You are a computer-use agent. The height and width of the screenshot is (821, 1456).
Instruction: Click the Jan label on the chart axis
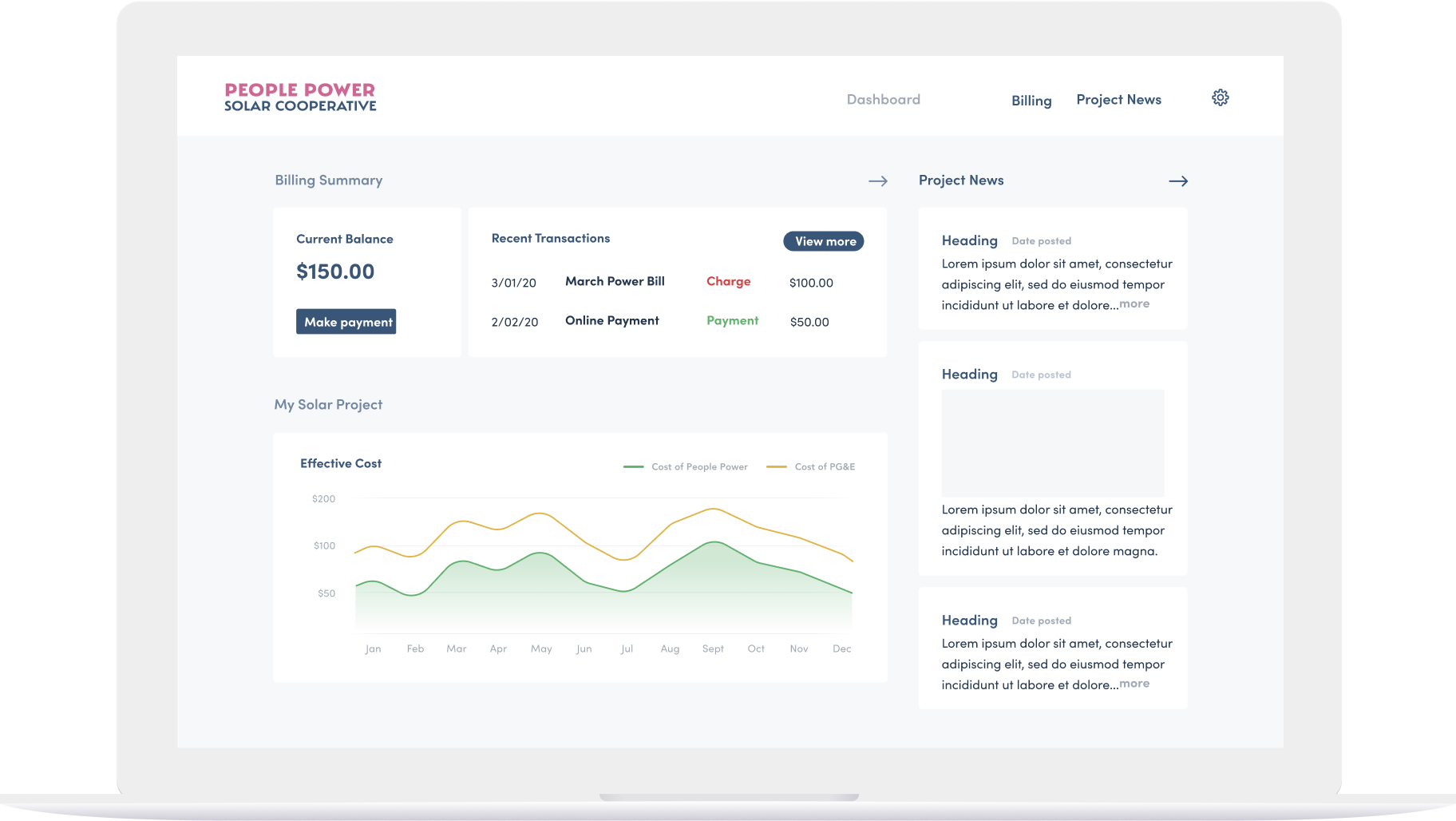coord(373,648)
